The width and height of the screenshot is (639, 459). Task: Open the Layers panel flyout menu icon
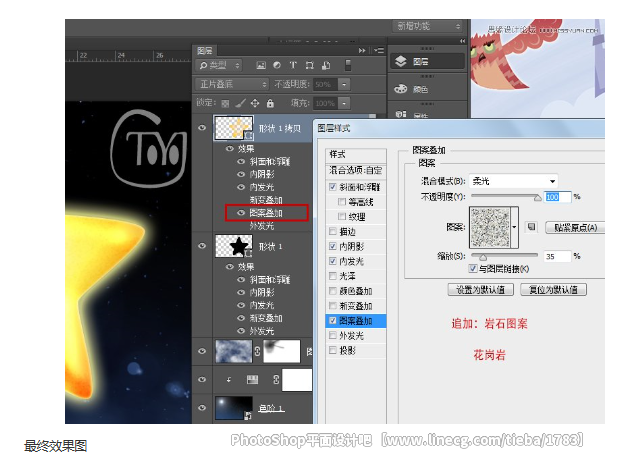[x=379, y=51]
